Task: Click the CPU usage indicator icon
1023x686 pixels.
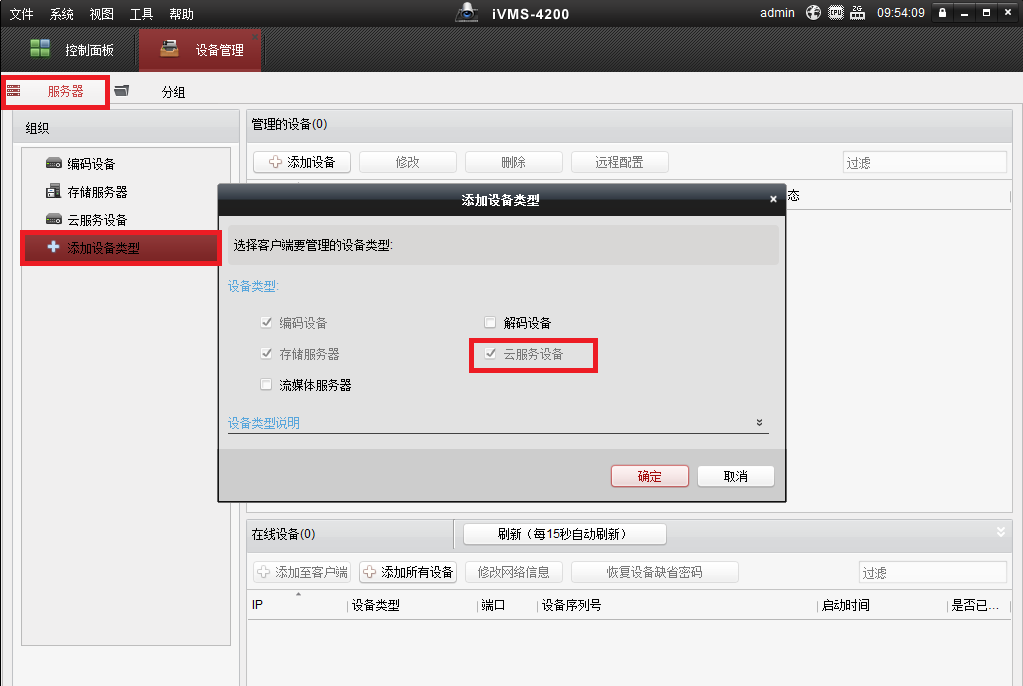Action: 836,13
